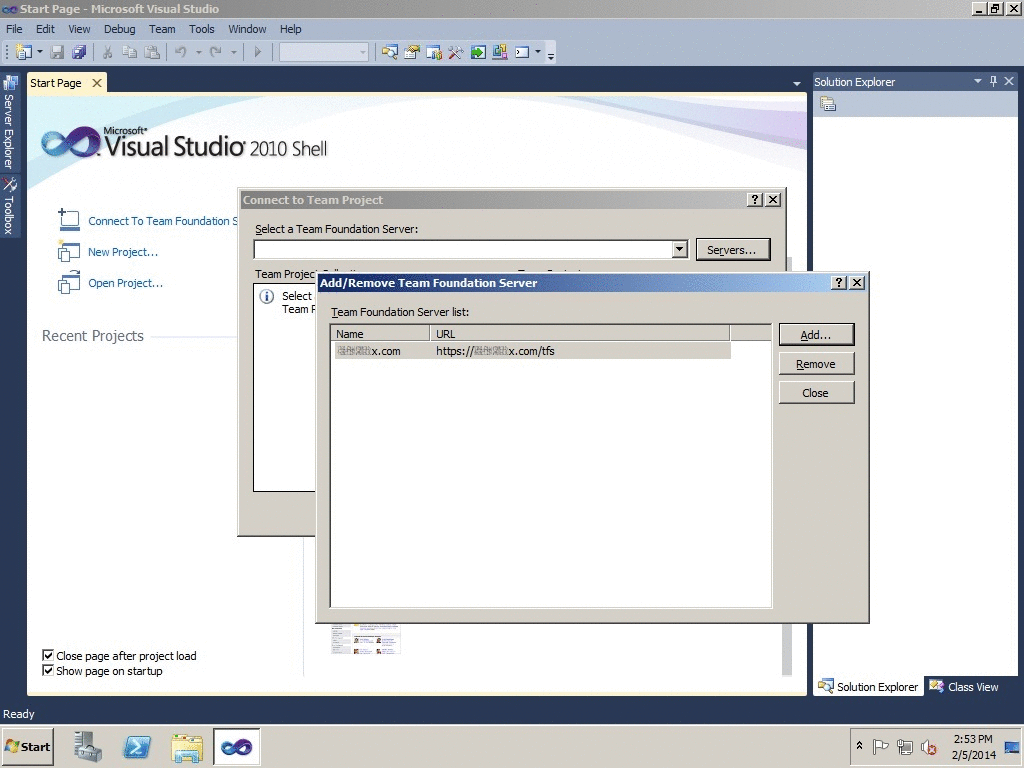This screenshot has width=1024, height=768.
Task: Click help button in Add/Remove Team Foundation Server dialog
Action: coord(839,283)
